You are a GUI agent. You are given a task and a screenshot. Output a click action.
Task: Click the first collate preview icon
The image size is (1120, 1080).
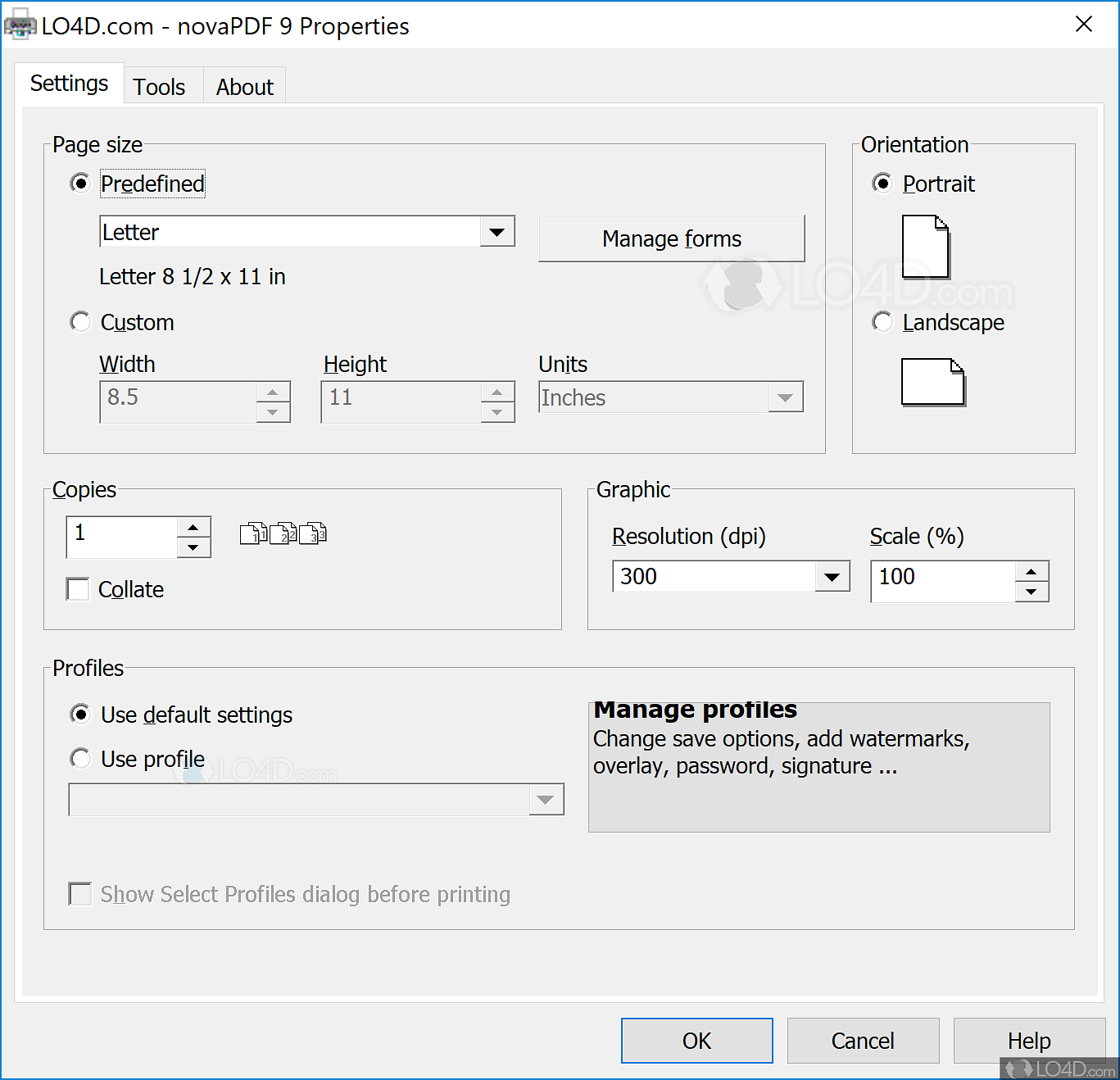pyautogui.click(x=252, y=533)
